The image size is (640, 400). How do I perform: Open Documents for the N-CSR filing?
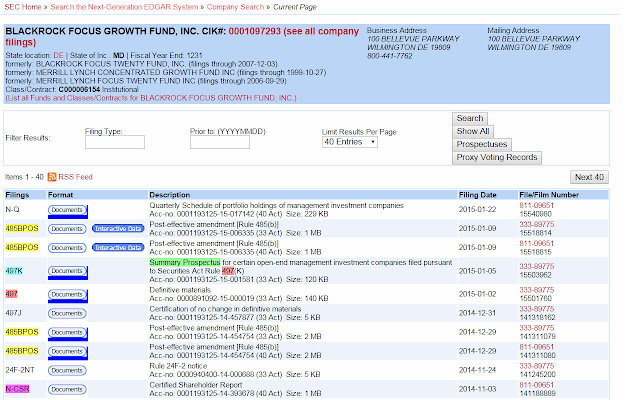click(x=67, y=389)
